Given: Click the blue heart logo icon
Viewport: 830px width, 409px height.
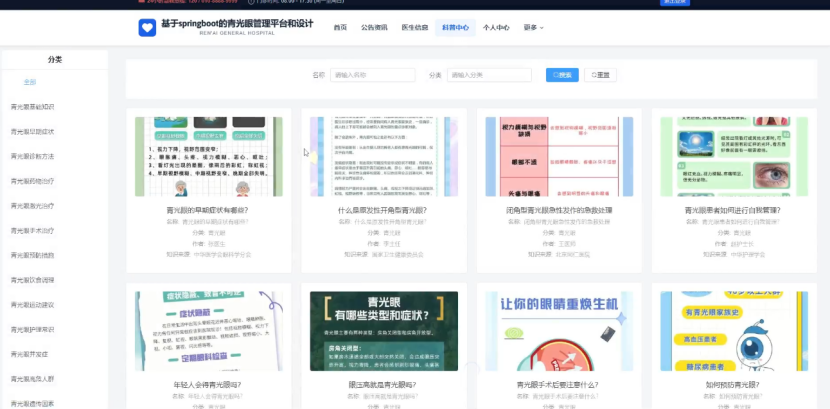Looking at the screenshot, I should point(147,28).
